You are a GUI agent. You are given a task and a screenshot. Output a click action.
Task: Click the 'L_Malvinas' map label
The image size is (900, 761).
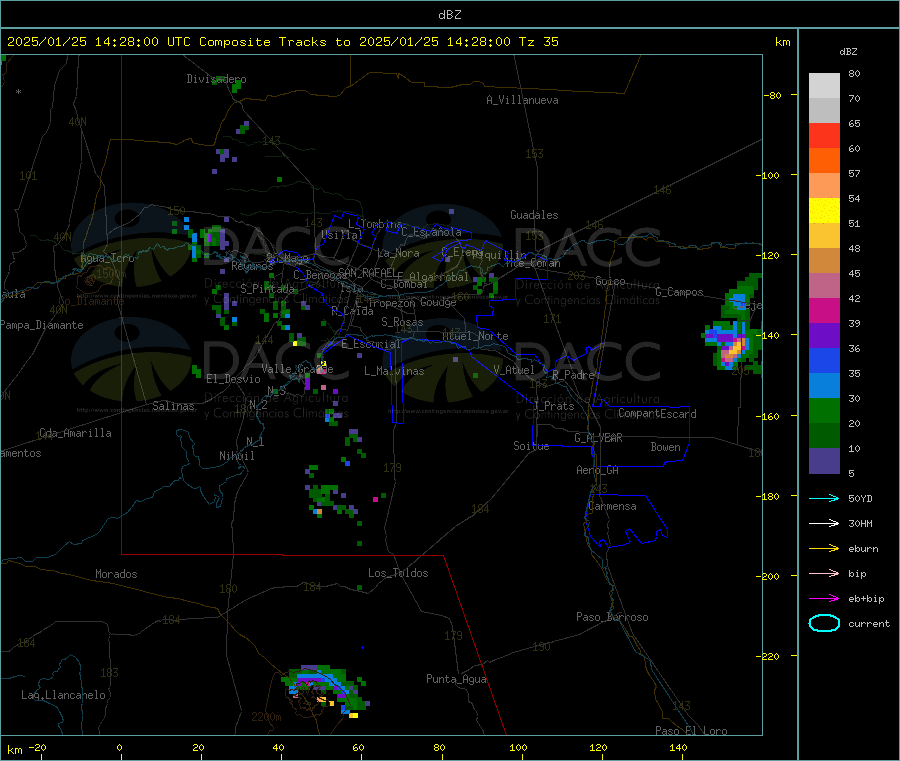[394, 371]
